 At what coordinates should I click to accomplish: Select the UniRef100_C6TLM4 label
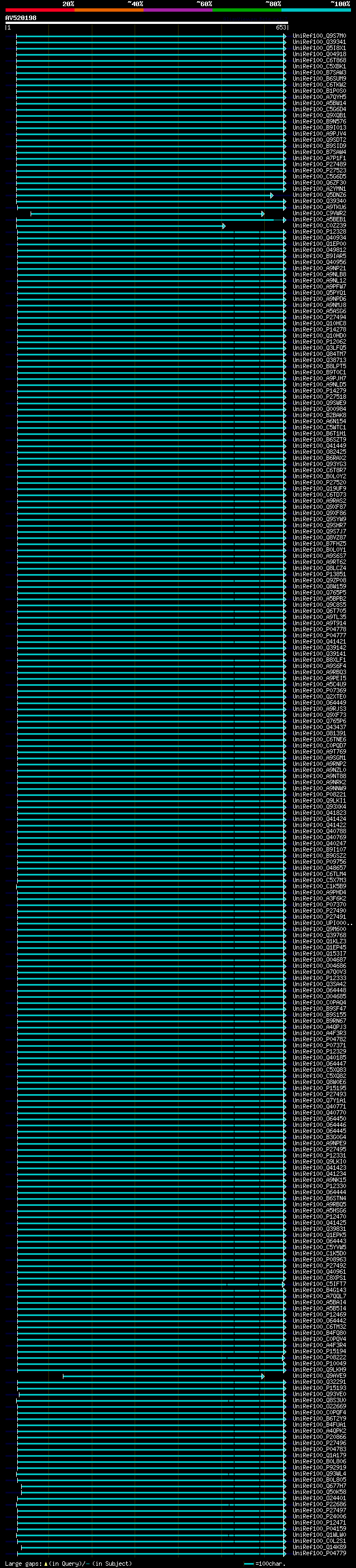(319, 874)
